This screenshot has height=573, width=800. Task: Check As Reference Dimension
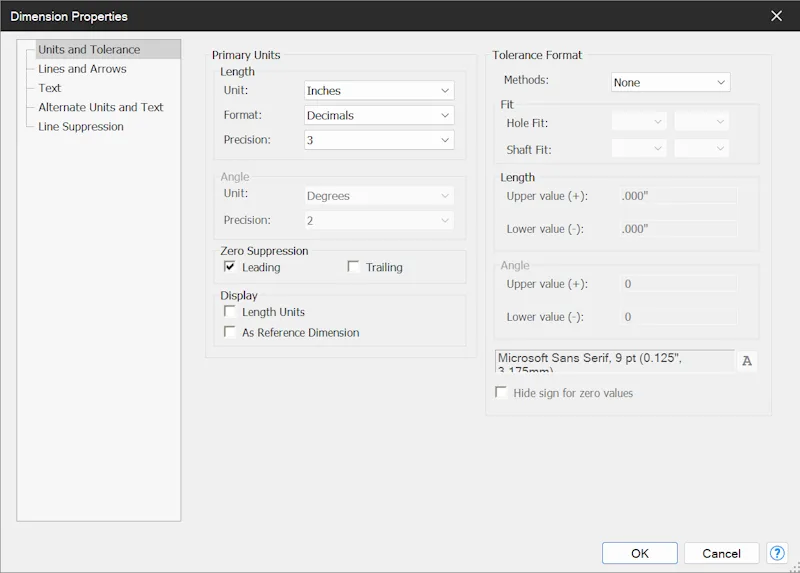230,332
